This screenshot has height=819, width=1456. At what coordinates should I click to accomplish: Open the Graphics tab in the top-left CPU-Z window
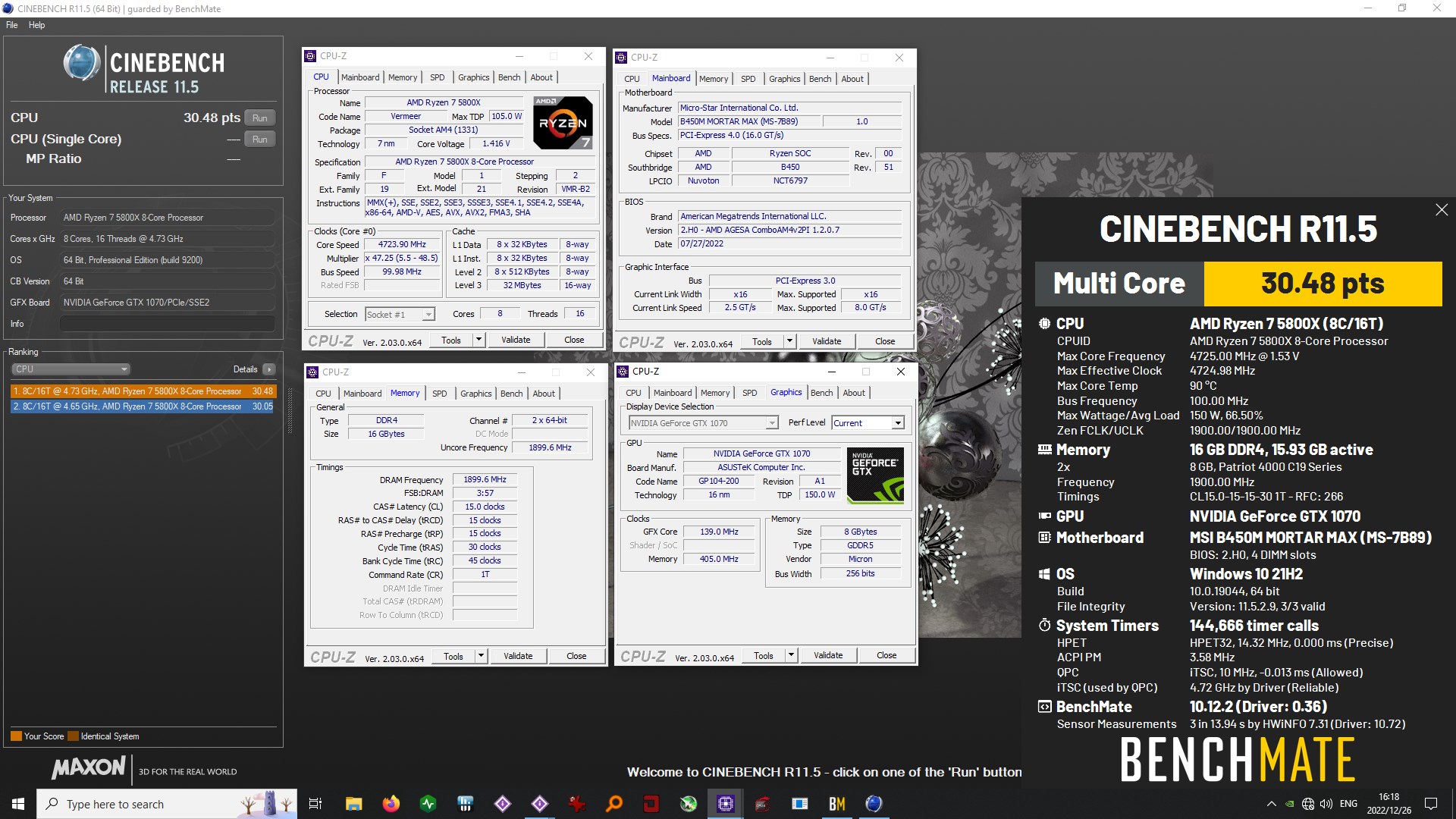474,77
